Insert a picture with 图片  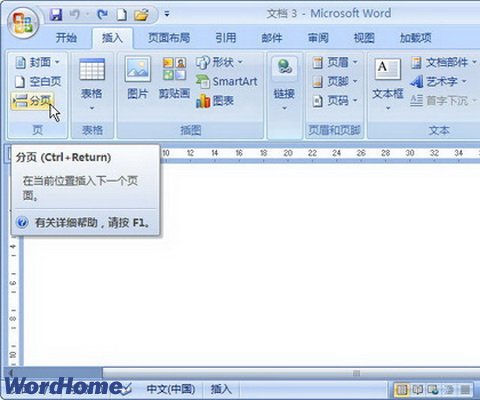138,79
